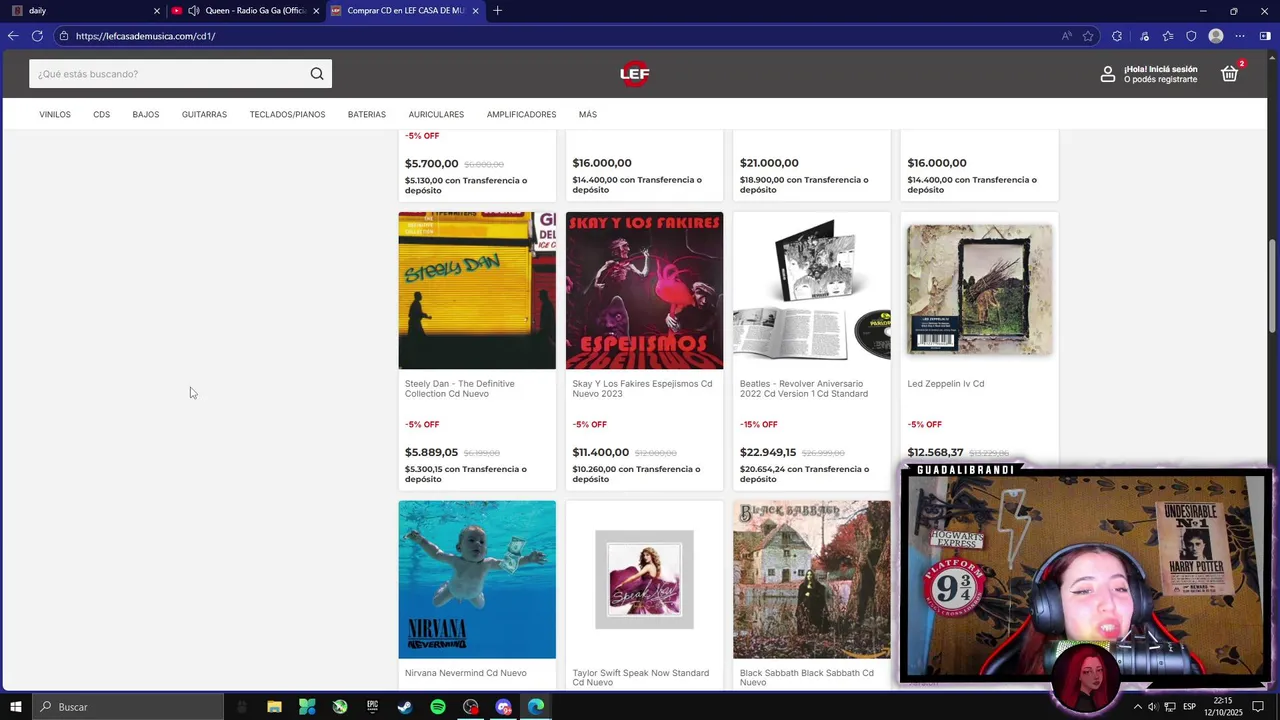Open a new browser tab with the plus icon
Screen dimensions: 1280x720
pos(498,11)
